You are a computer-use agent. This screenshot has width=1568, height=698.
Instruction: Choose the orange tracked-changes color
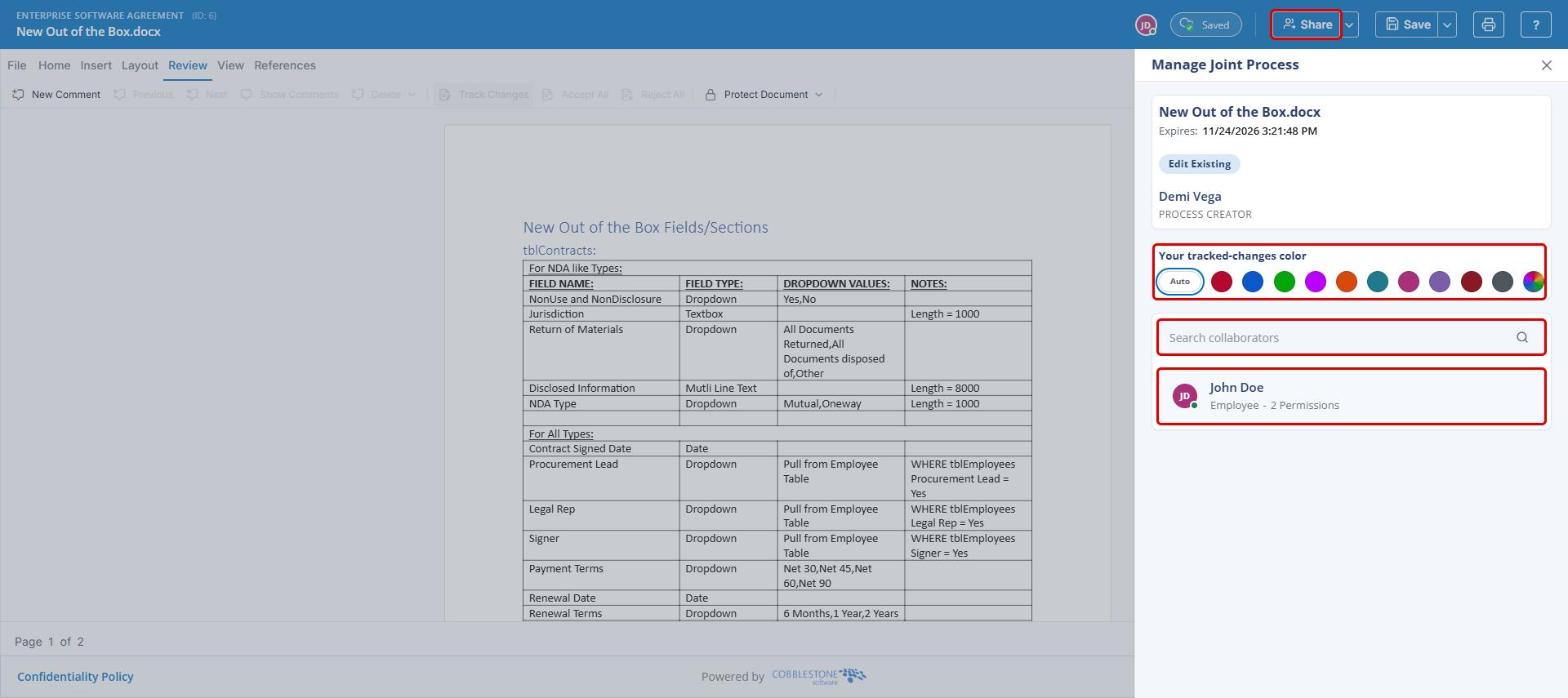[1346, 282]
